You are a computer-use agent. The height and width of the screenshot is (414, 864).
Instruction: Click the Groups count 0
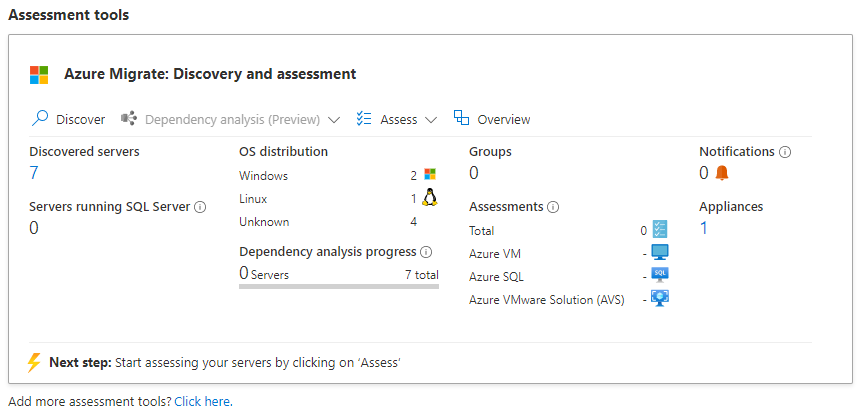[x=474, y=173]
